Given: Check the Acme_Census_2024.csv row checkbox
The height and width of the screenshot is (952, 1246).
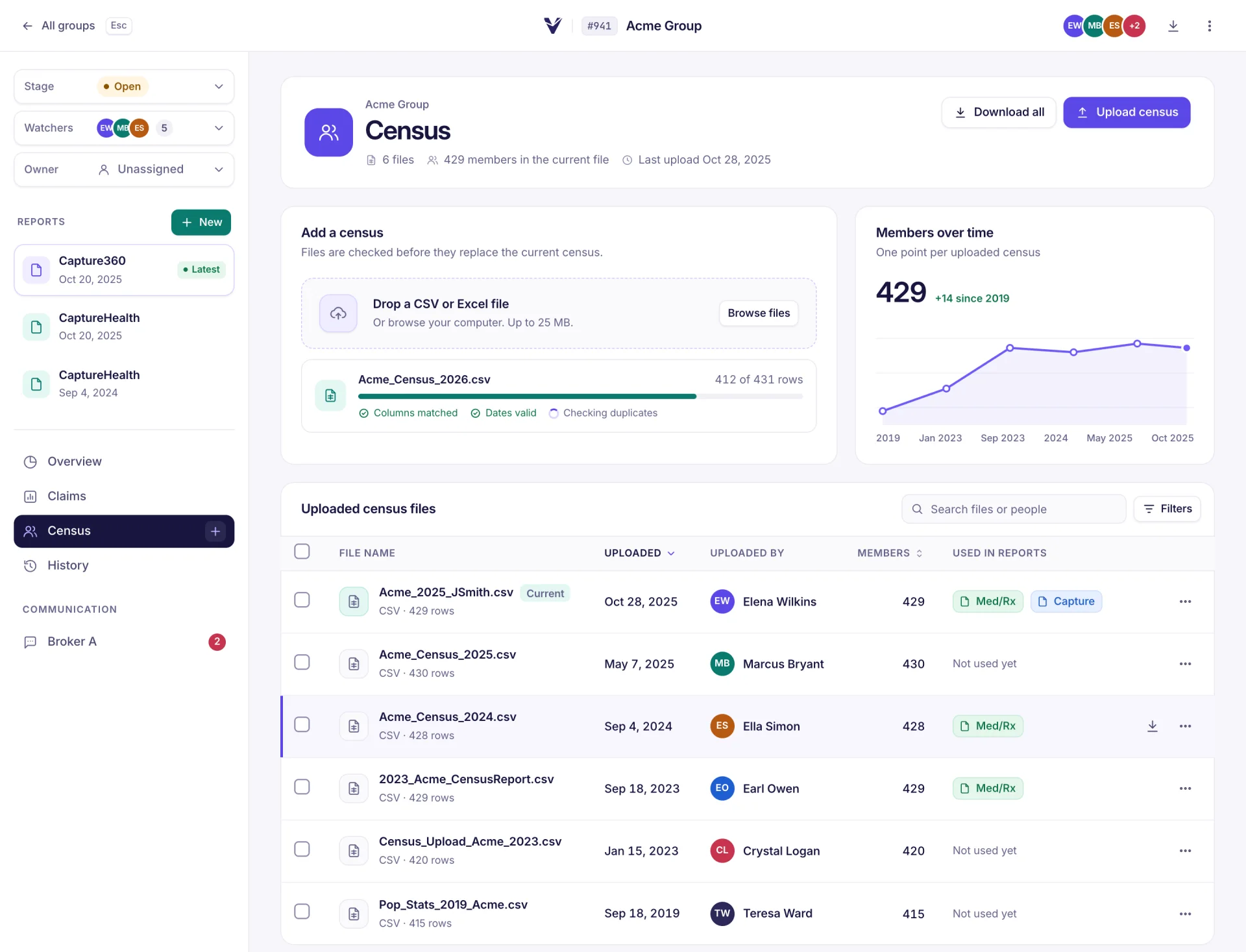Looking at the screenshot, I should [x=302, y=725].
